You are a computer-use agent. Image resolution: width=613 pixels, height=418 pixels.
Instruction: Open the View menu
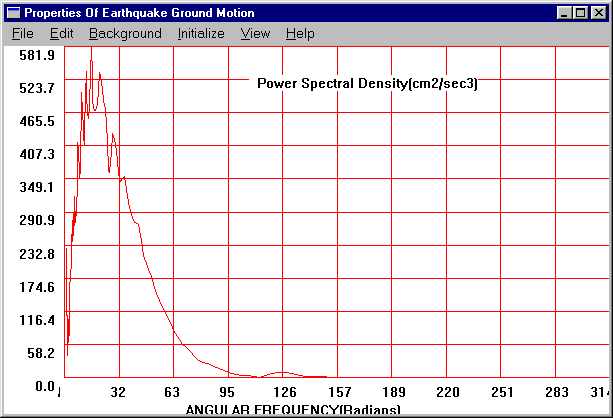(x=255, y=33)
